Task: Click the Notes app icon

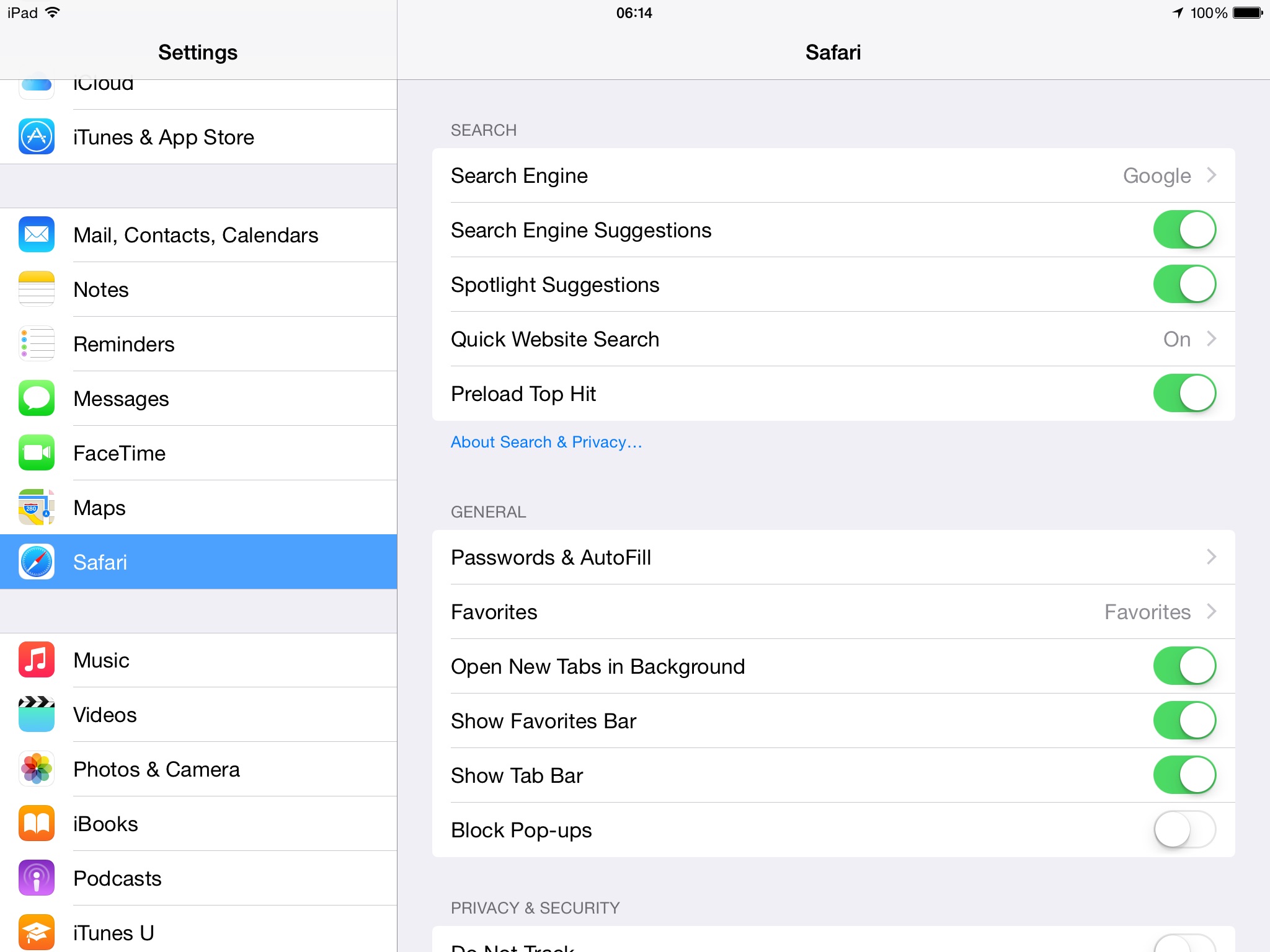Action: pos(37,289)
